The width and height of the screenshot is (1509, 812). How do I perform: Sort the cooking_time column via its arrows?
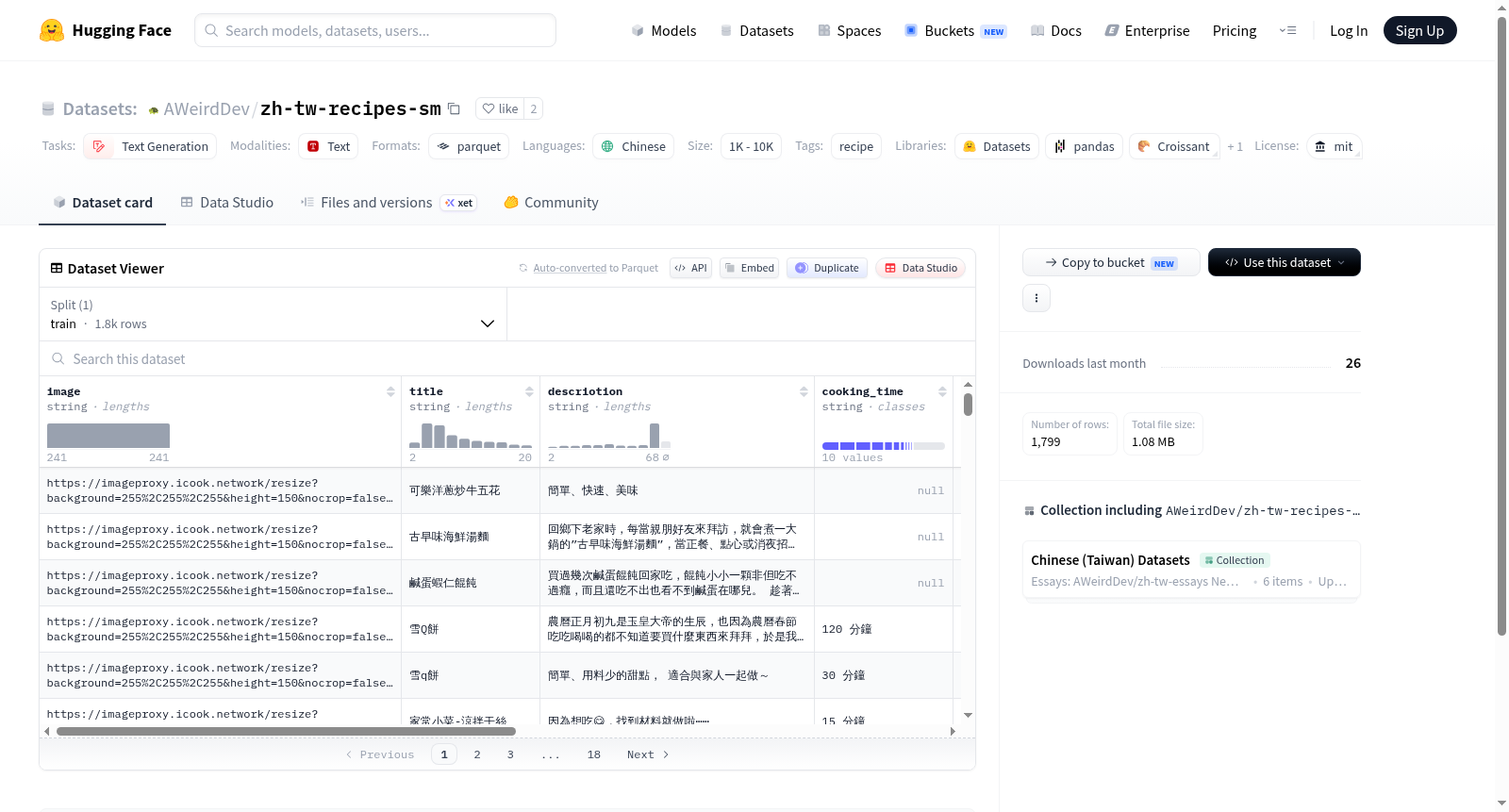coord(942,391)
